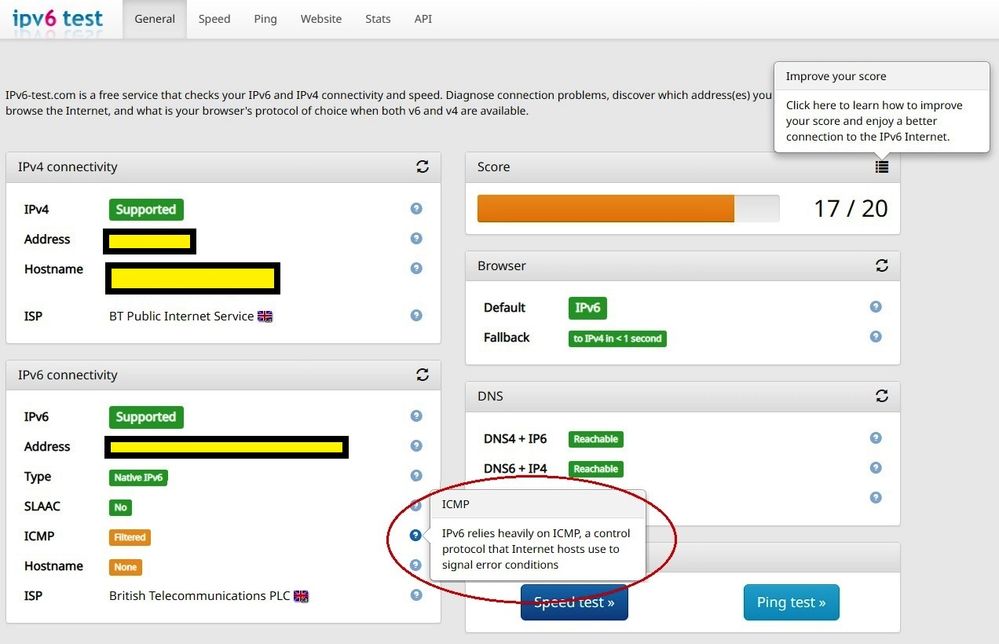Open help for DNS4 + IP6 row
The image size is (999, 644).
(876, 438)
